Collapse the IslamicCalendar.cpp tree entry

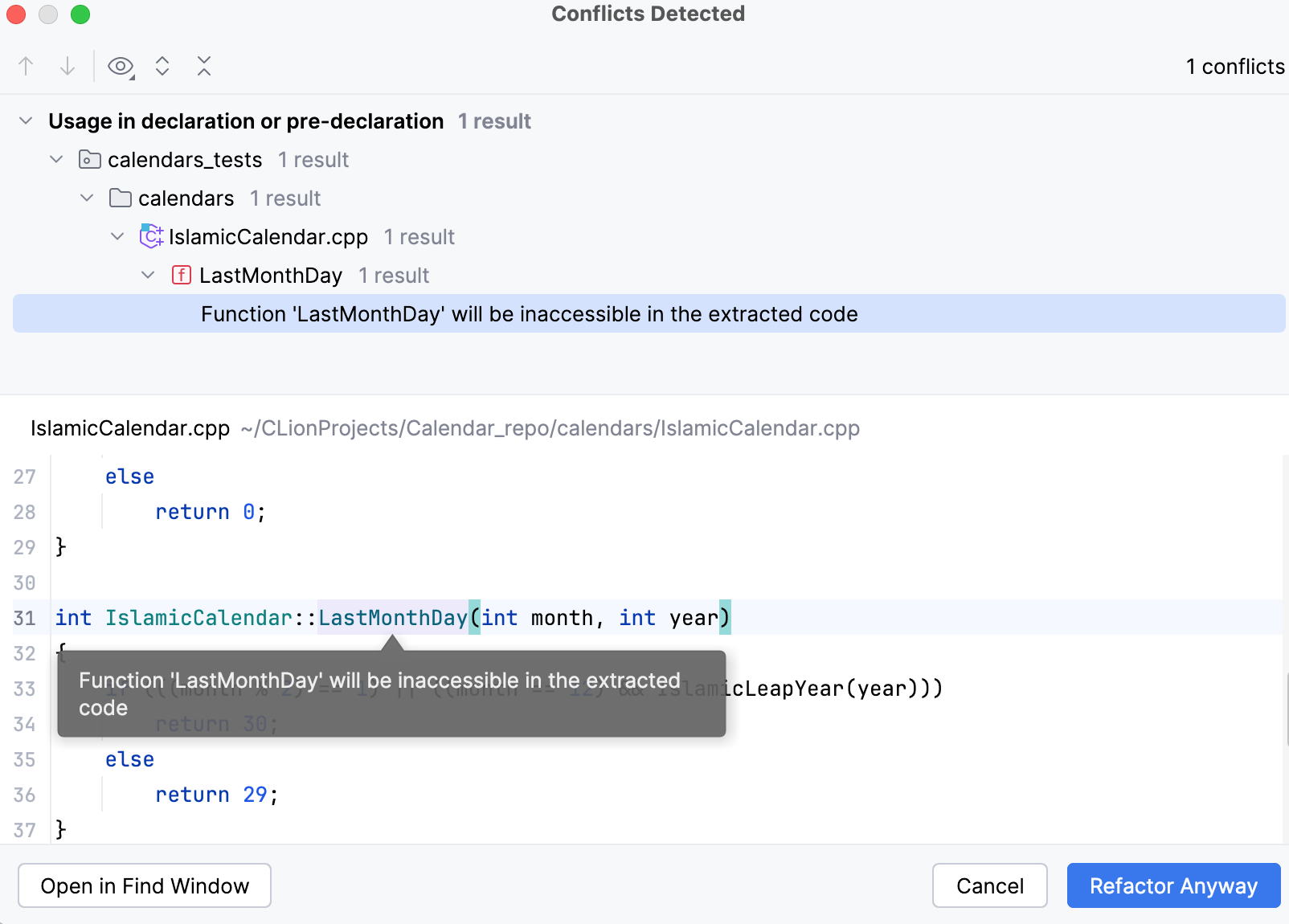pyautogui.click(x=117, y=236)
